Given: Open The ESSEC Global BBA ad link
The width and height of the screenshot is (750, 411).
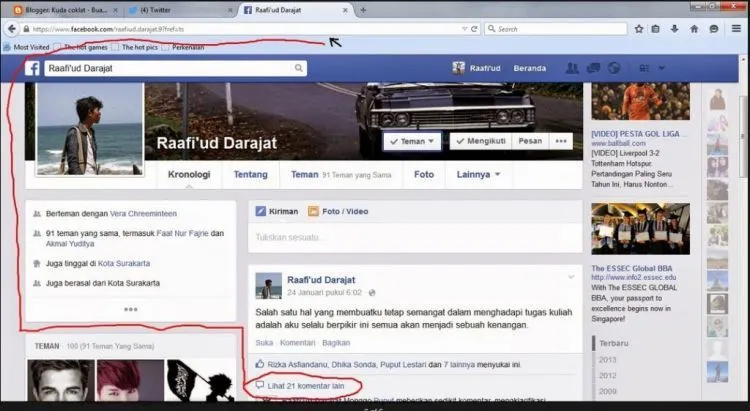Looking at the screenshot, I should [632, 268].
